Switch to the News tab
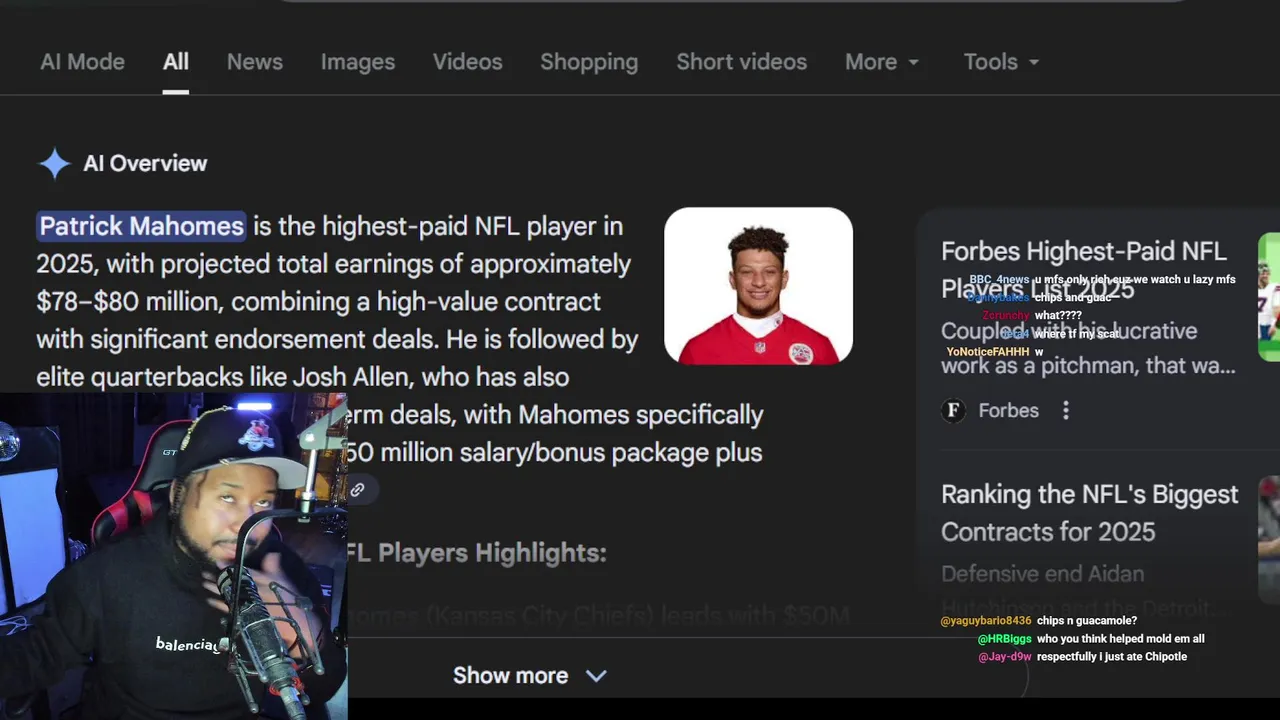Viewport: 1280px width, 720px height. pos(255,62)
